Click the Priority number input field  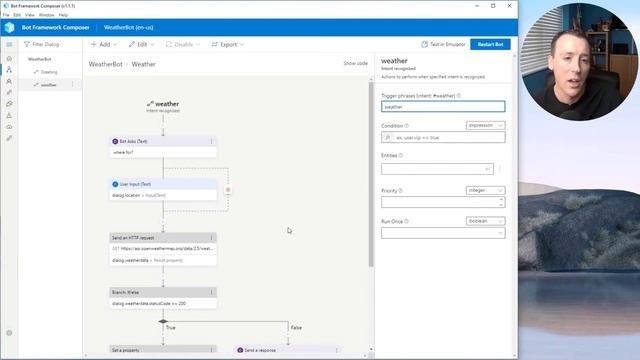click(x=443, y=202)
